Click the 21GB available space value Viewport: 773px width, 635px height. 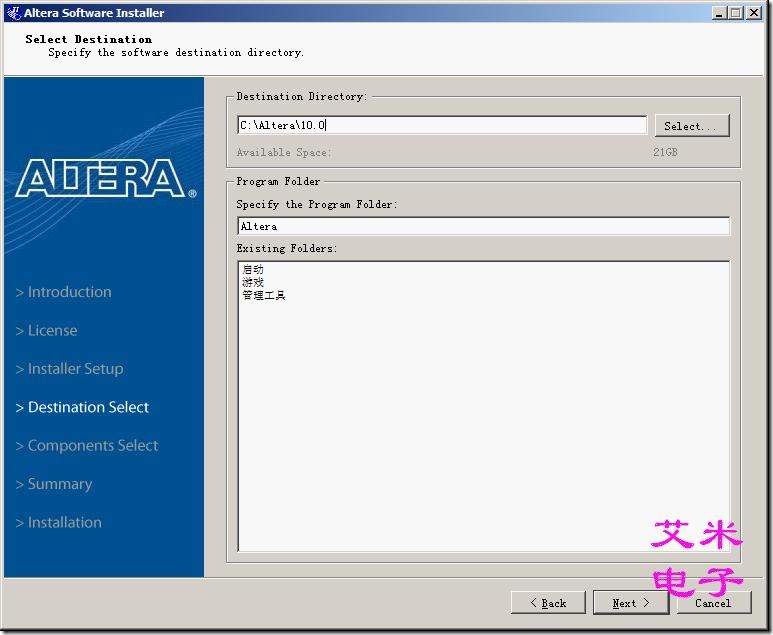pos(665,152)
